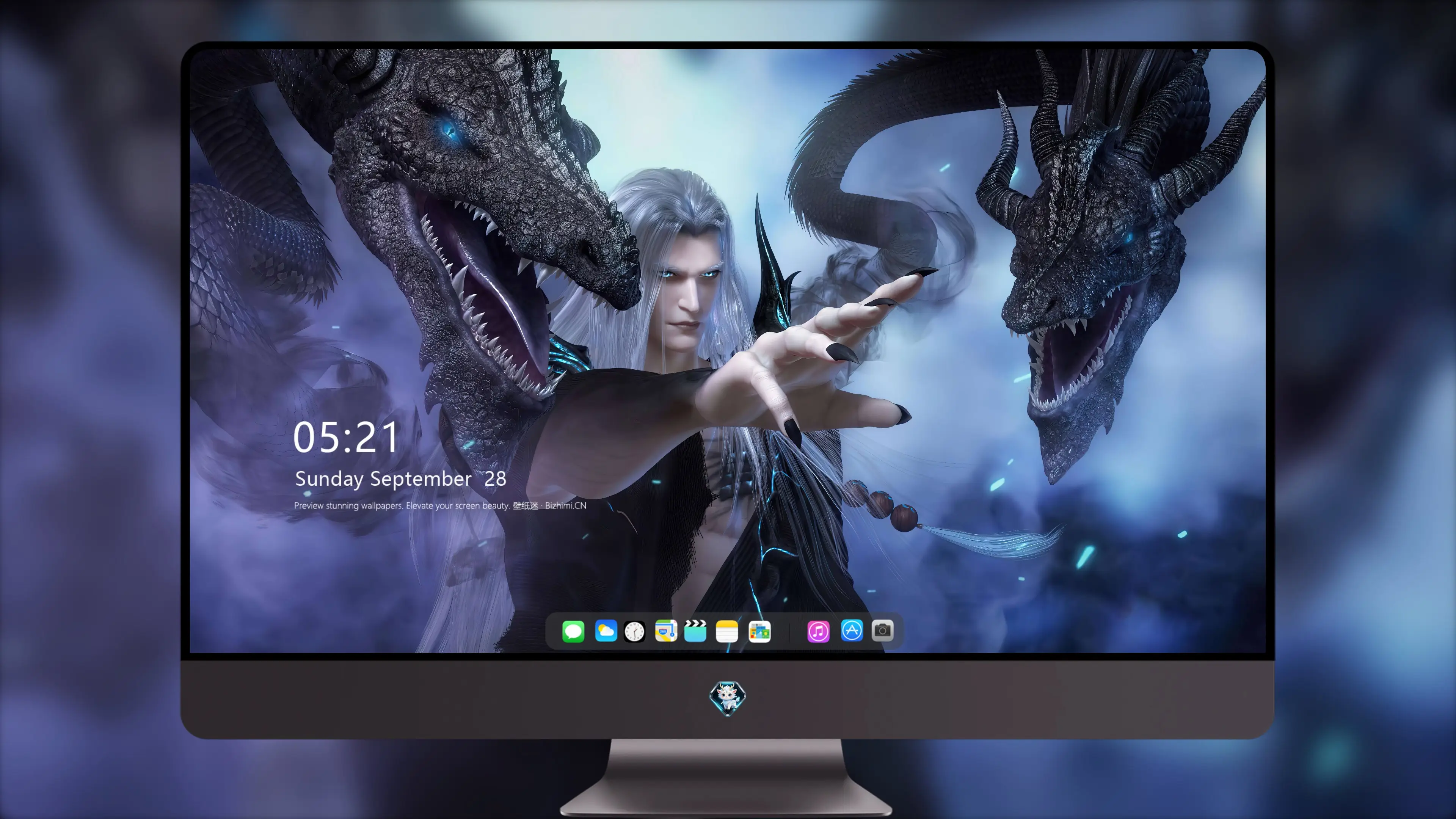The height and width of the screenshot is (819, 1456).
Task: Open the Videos clapperboard app icon
Action: pos(695,631)
